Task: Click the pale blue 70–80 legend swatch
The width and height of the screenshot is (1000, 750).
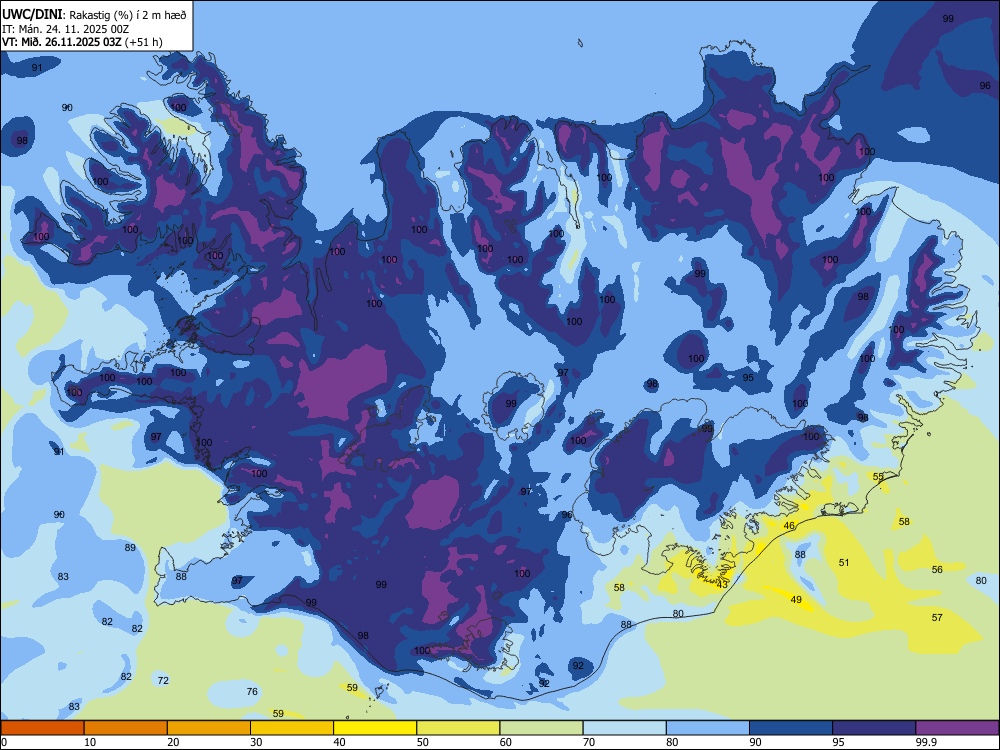Action: click(x=625, y=728)
